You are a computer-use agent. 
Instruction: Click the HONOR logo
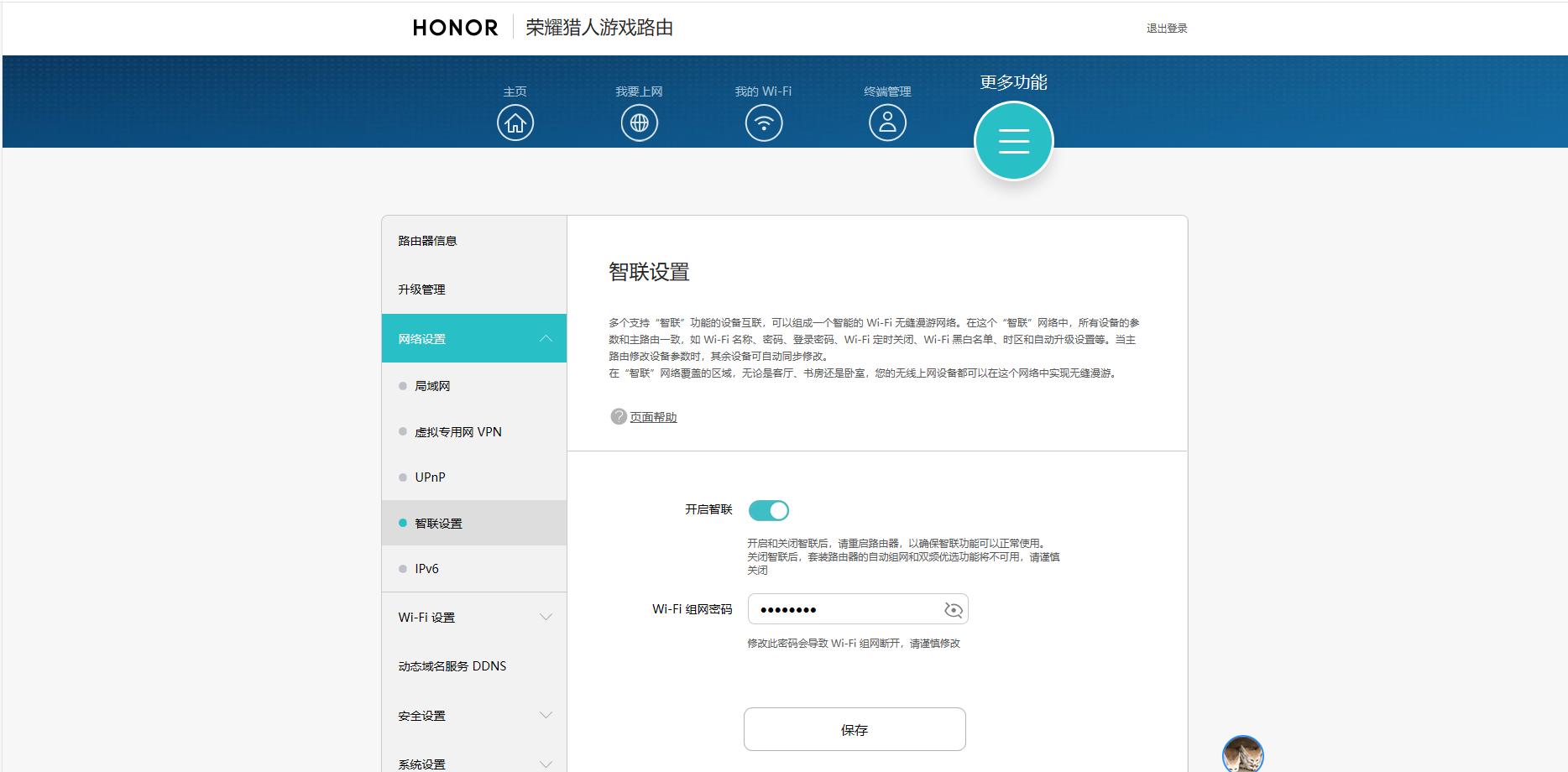pyautogui.click(x=453, y=27)
